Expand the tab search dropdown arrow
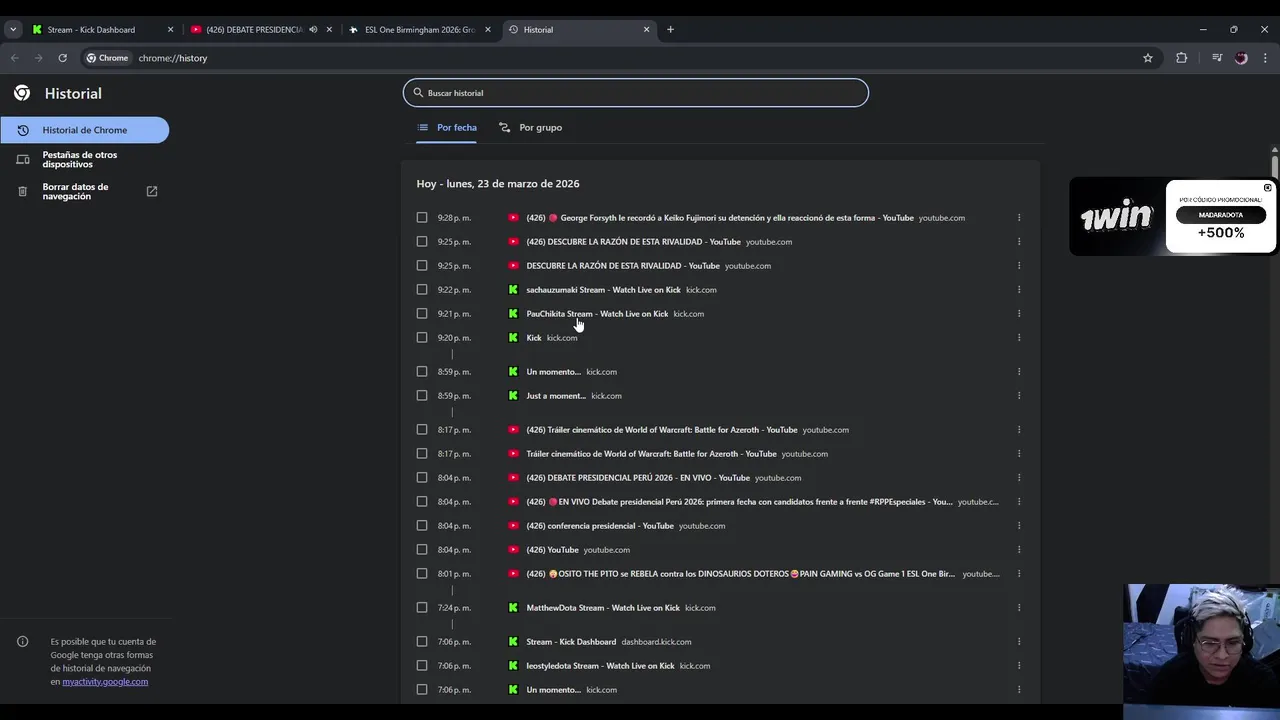The height and width of the screenshot is (720, 1280). click(13, 30)
